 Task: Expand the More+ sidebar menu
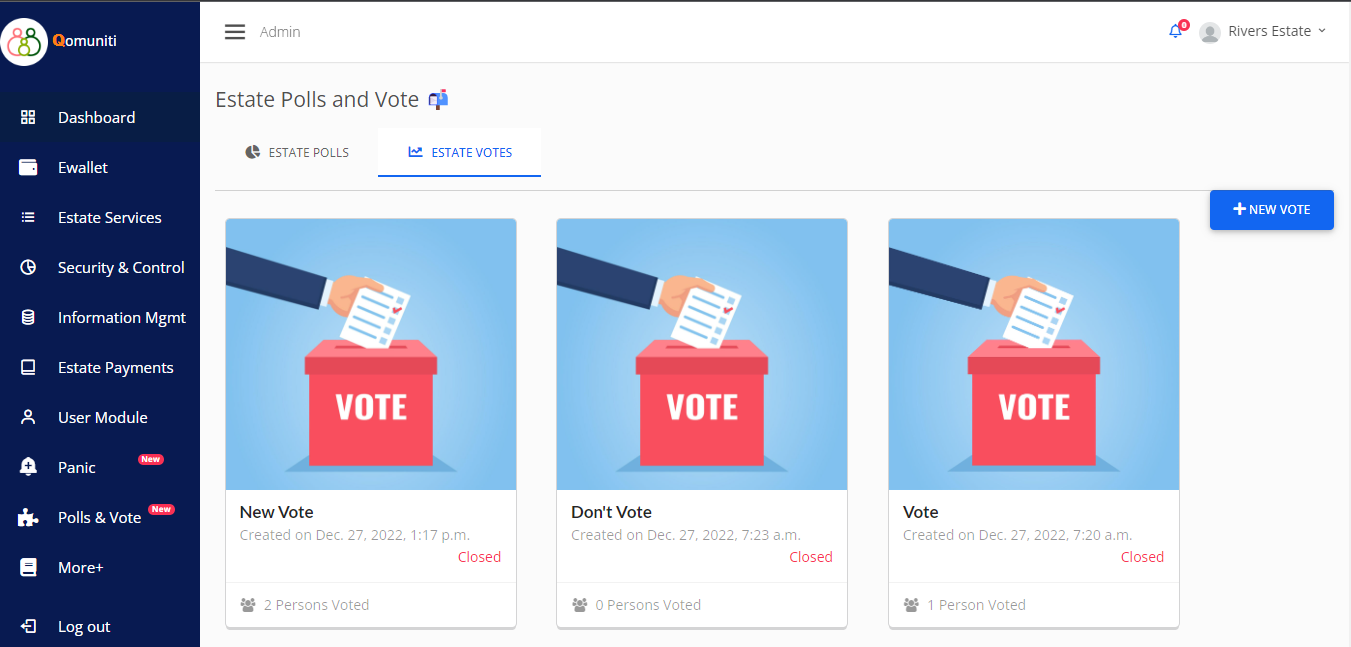point(80,567)
